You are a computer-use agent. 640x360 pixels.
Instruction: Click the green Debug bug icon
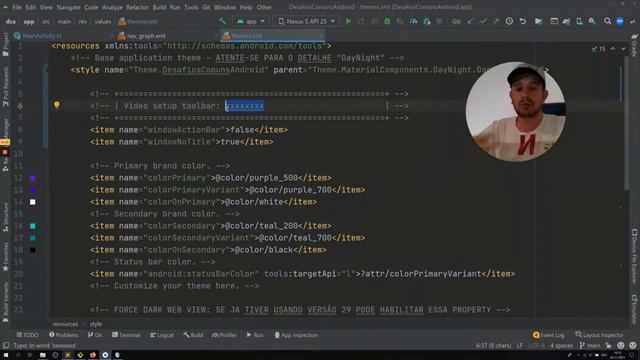point(387,21)
